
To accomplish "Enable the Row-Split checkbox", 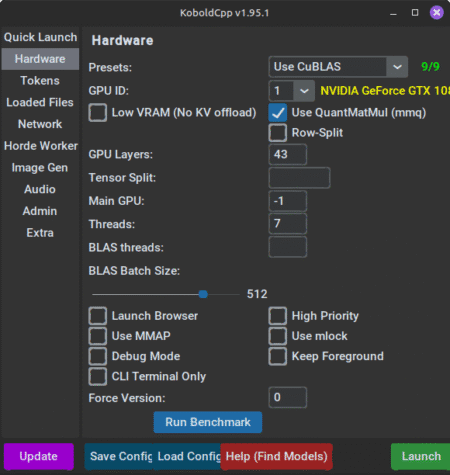I will click(278, 133).
